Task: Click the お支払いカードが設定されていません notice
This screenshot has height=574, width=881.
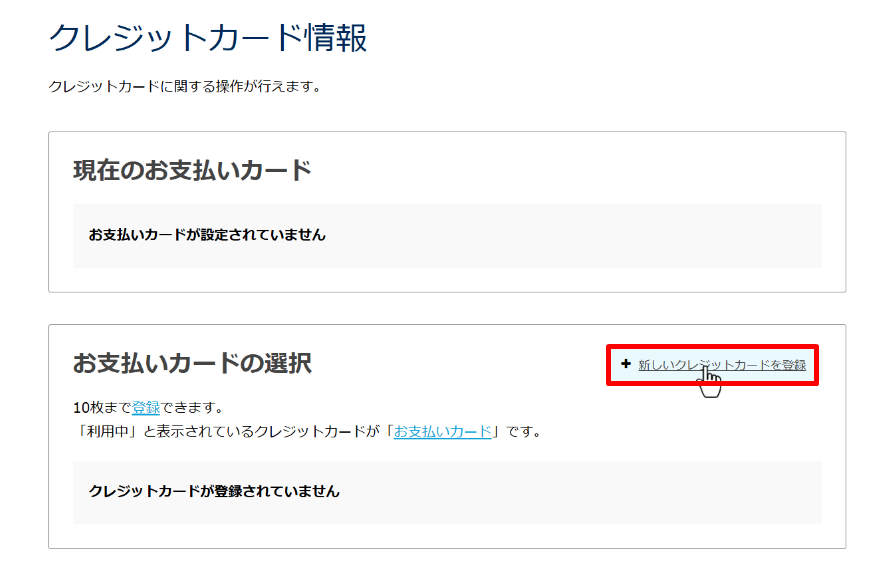Action: coord(207,236)
